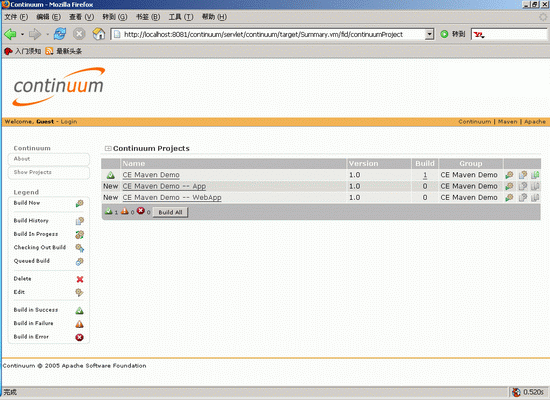Click the Build History legend icon

[x=80, y=221]
